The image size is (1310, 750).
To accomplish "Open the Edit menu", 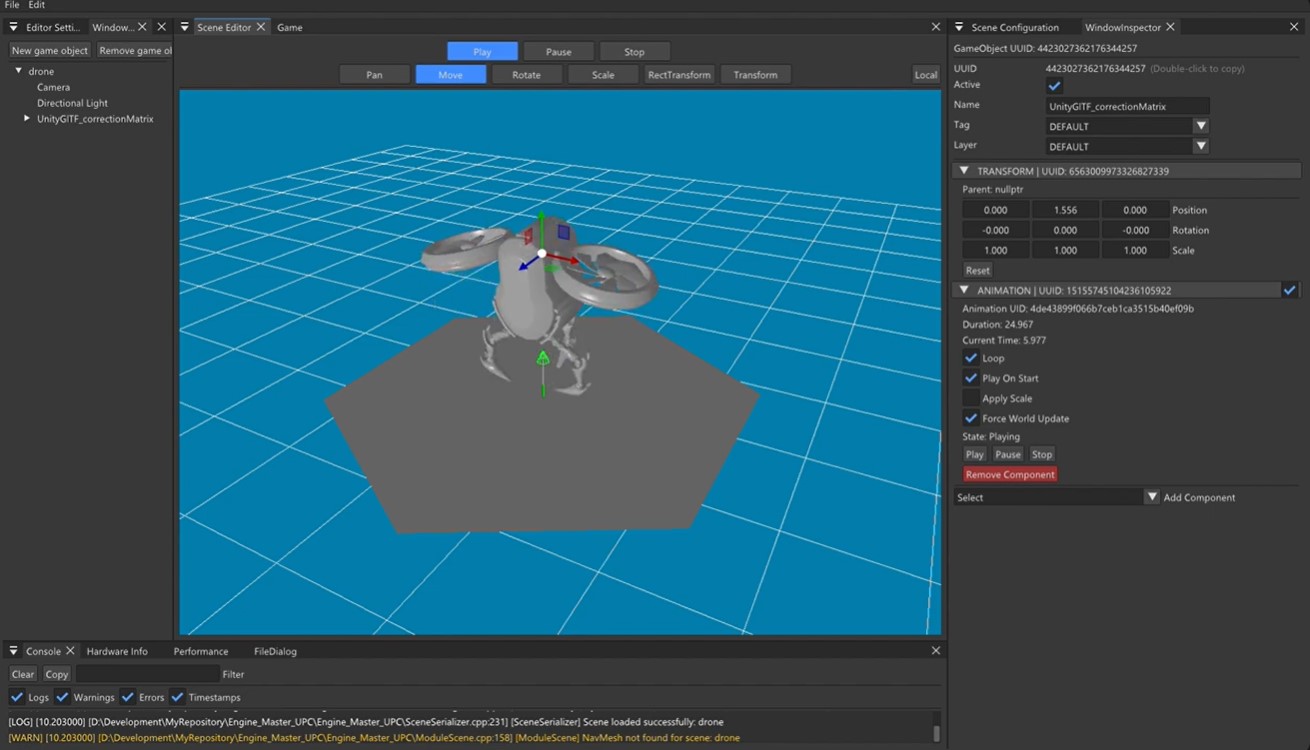I will click(36, 5).
